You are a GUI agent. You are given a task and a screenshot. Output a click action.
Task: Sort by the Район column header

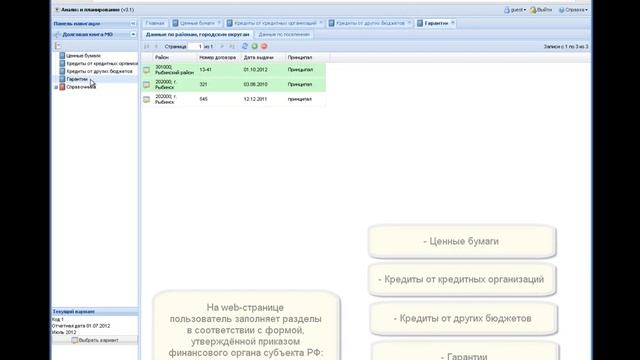tap(175, 58)
